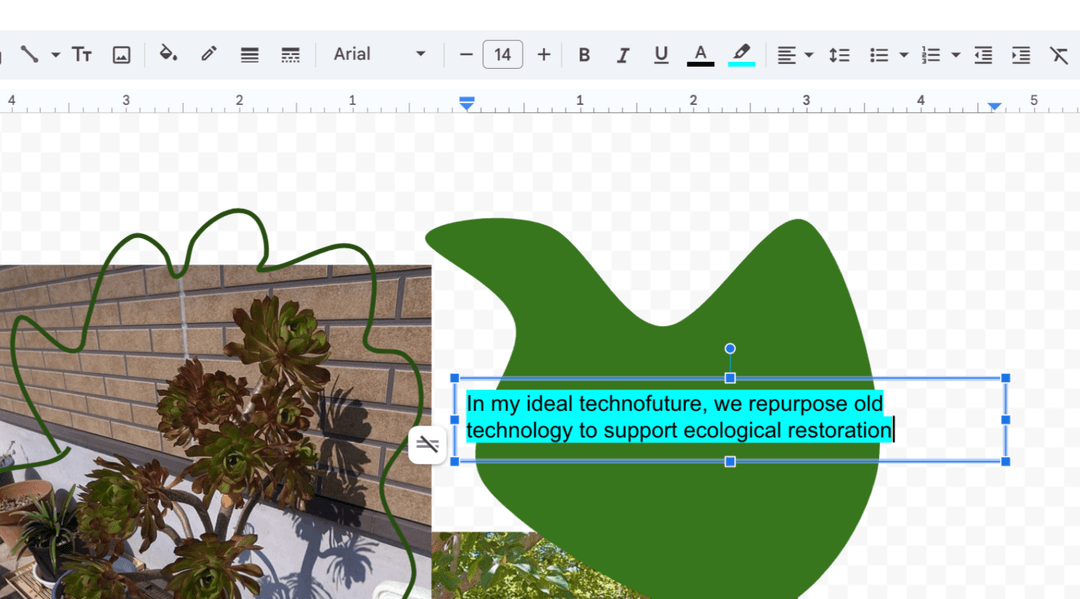Viewport: 1080px width, 599px height.
Task: Toggle underline formatting
Action: 660,55
